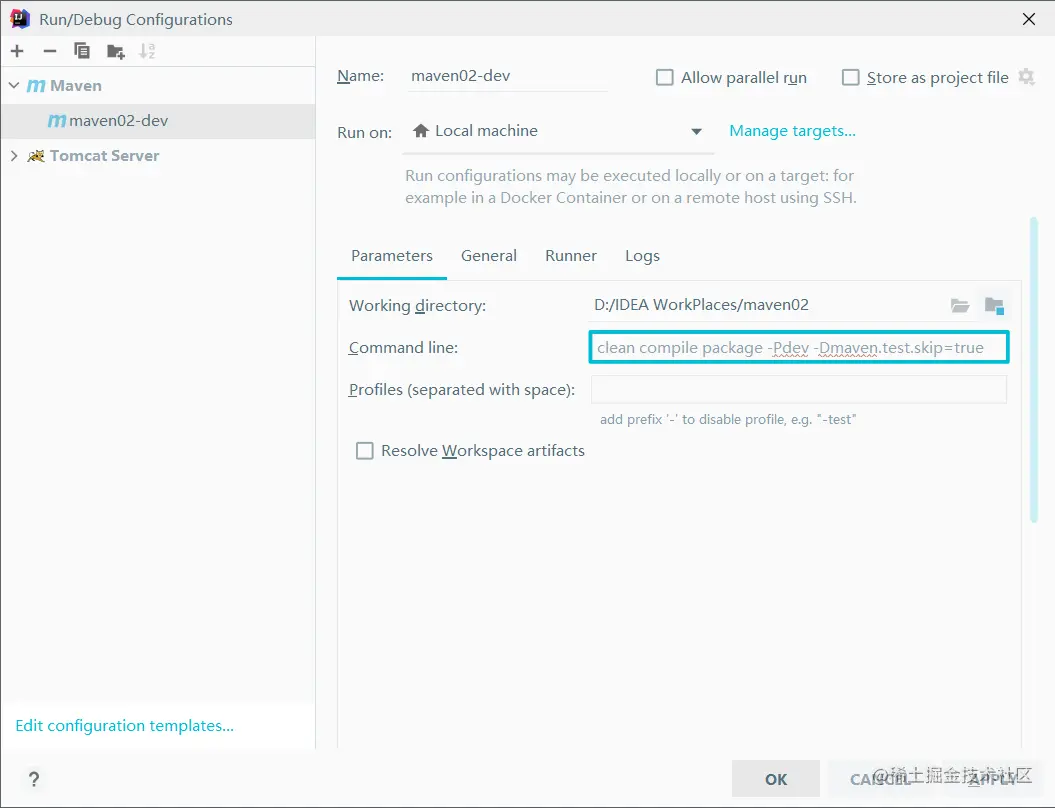Open the Runner tab

pyautogui.click(x=571, y=256)
